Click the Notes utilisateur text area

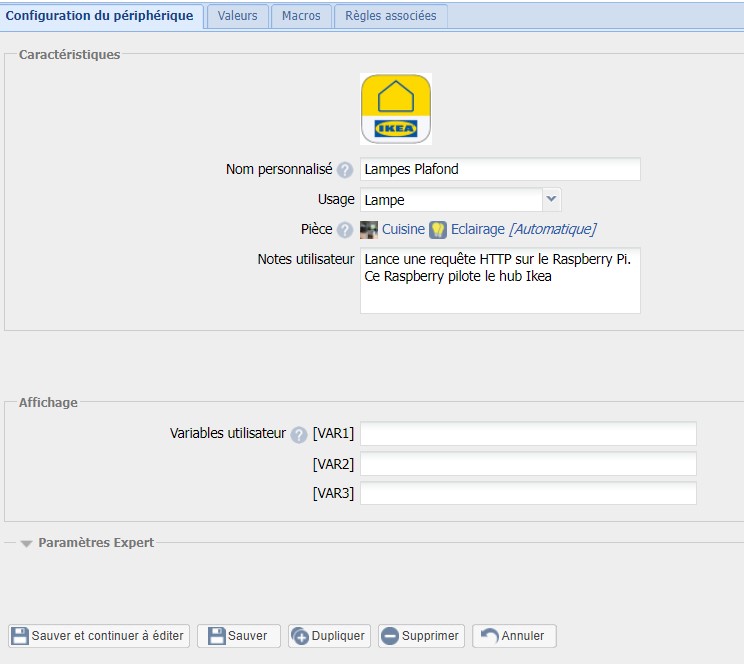point(500,280)
